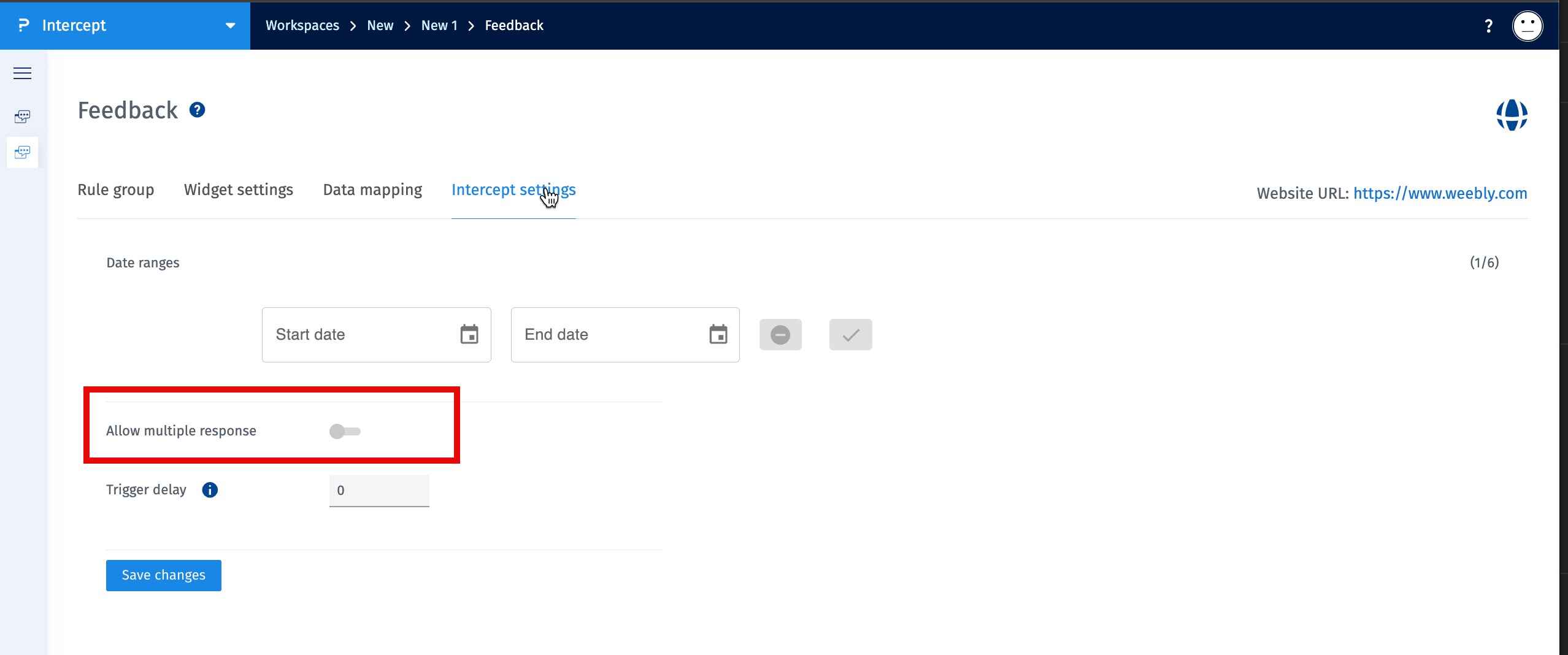The width and height of the screenshot is (1568, 655).
Task: Select the Intercept settings tab
Action: pos(513,190)
